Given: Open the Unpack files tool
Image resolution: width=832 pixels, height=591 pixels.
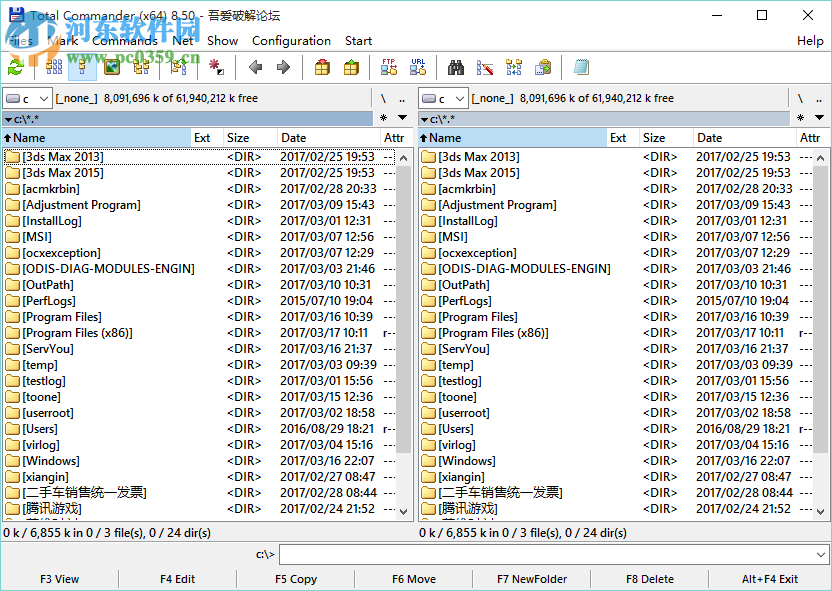Looking at the screenshot, I should tap(350, 66).
